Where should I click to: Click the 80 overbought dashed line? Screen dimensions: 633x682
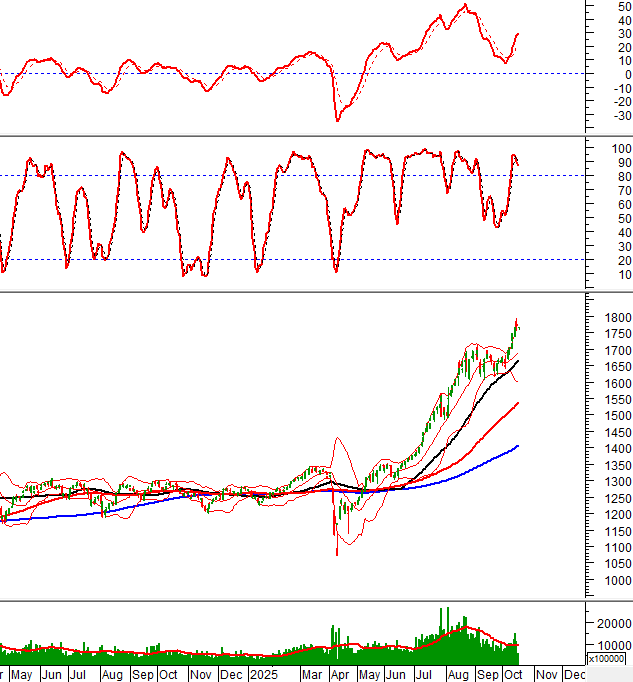pos(200,176)
